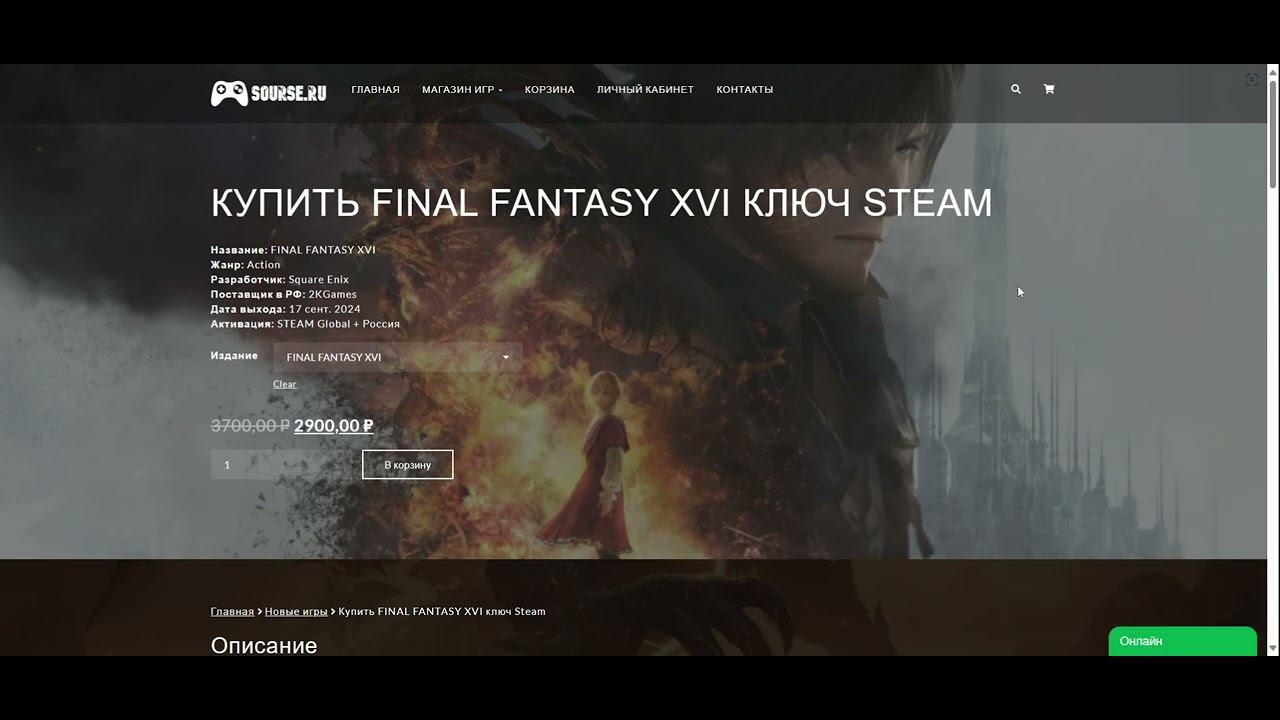Open the search icon in header
This screenshot has width=1280, height=720.
pos(1016,89)
